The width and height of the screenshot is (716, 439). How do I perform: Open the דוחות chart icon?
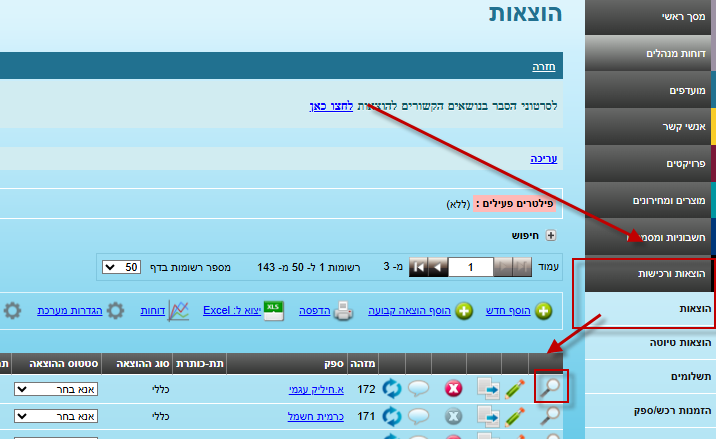[178, 310]
